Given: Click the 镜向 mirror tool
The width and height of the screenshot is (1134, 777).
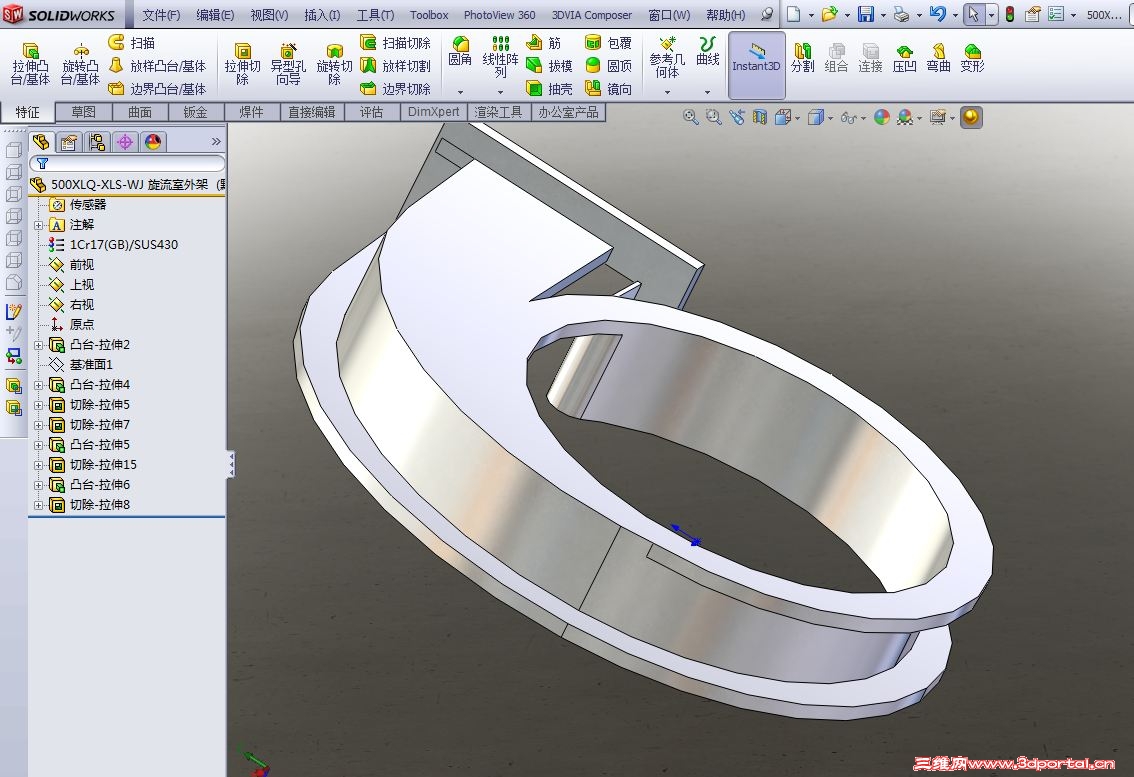Looking at the screenshot, I should pyautogui.click(x=609, y=88).
